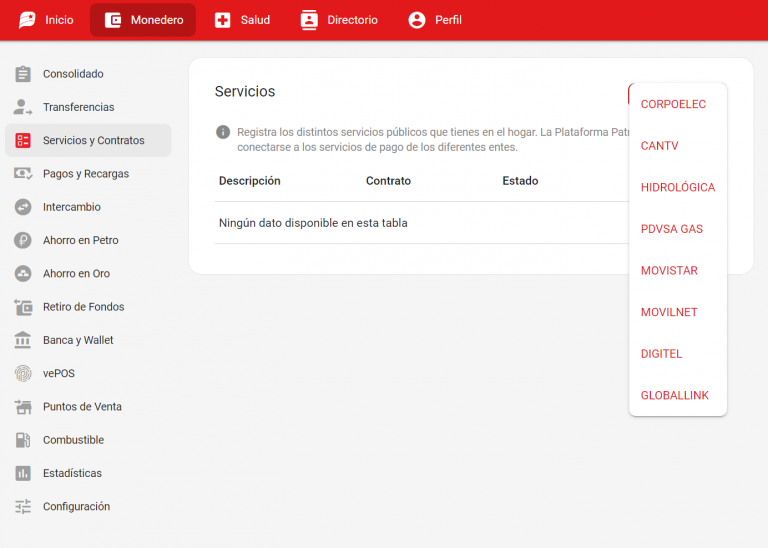Click the Ahorro en Oro icon

(23, 274)
